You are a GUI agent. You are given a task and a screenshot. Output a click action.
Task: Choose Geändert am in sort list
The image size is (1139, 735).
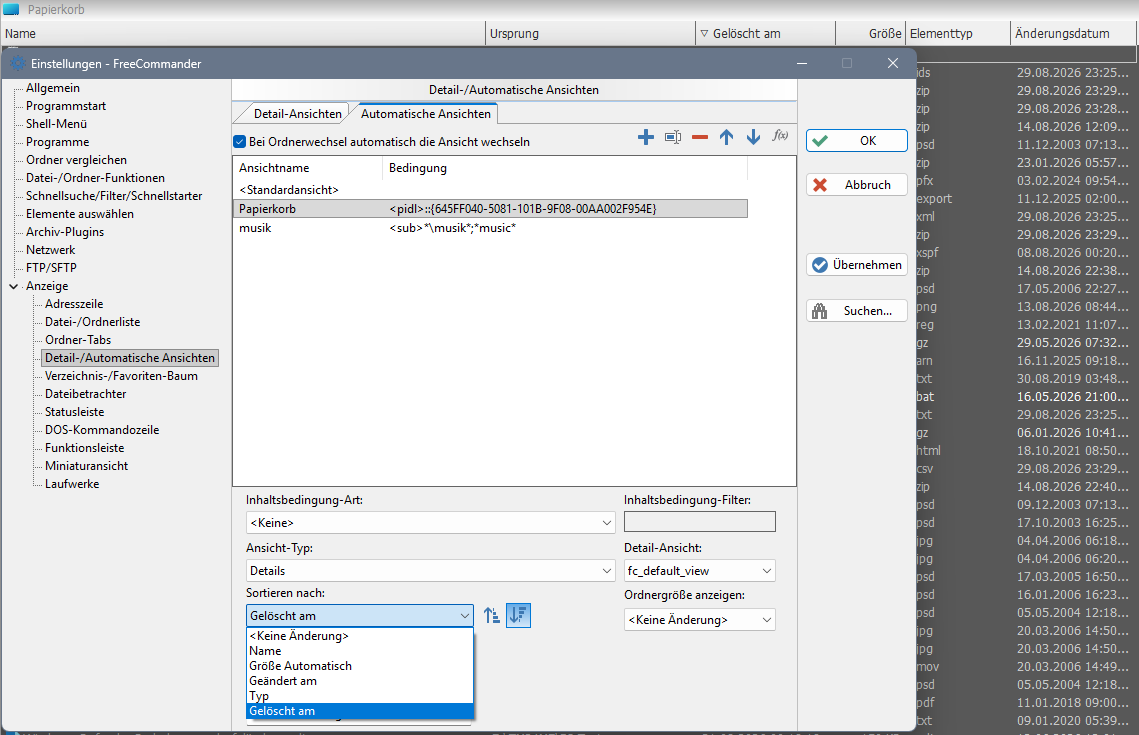[360, 681]
